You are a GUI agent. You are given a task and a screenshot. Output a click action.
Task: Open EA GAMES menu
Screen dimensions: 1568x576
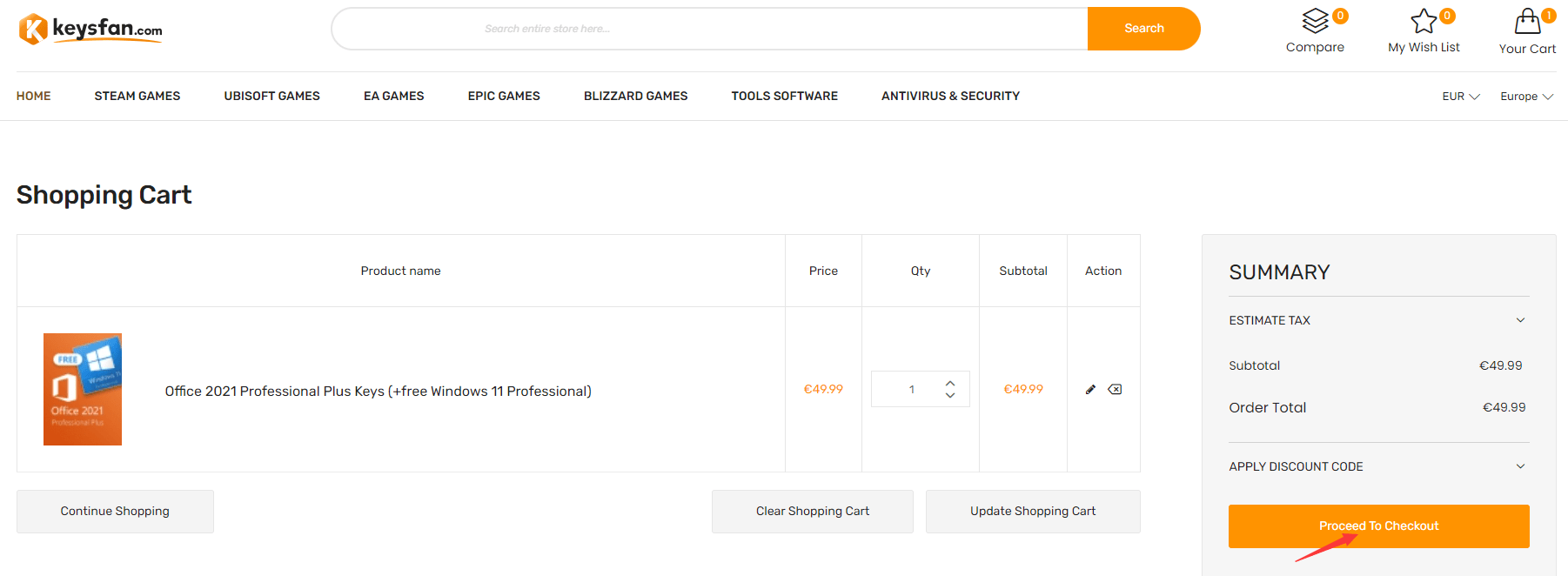tap(394, 96)
